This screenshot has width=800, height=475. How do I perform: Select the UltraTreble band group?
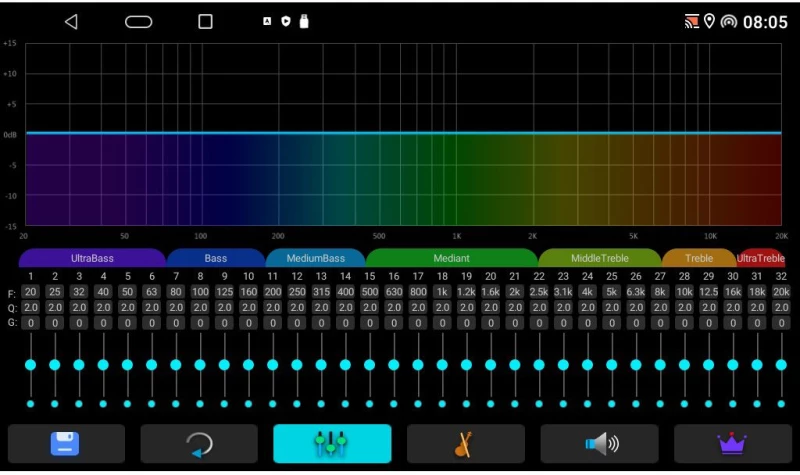[x=760, y=258]
